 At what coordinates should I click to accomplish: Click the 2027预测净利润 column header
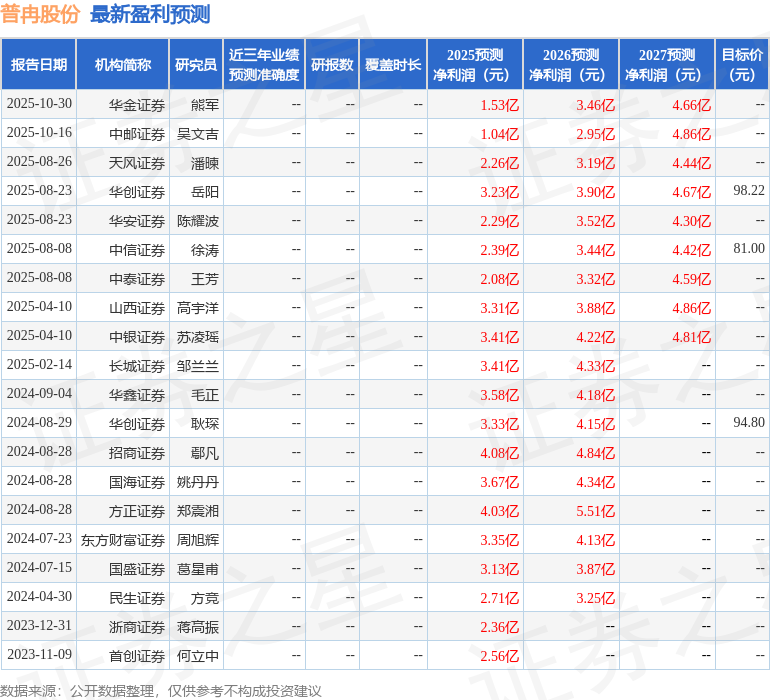point(667,65)
